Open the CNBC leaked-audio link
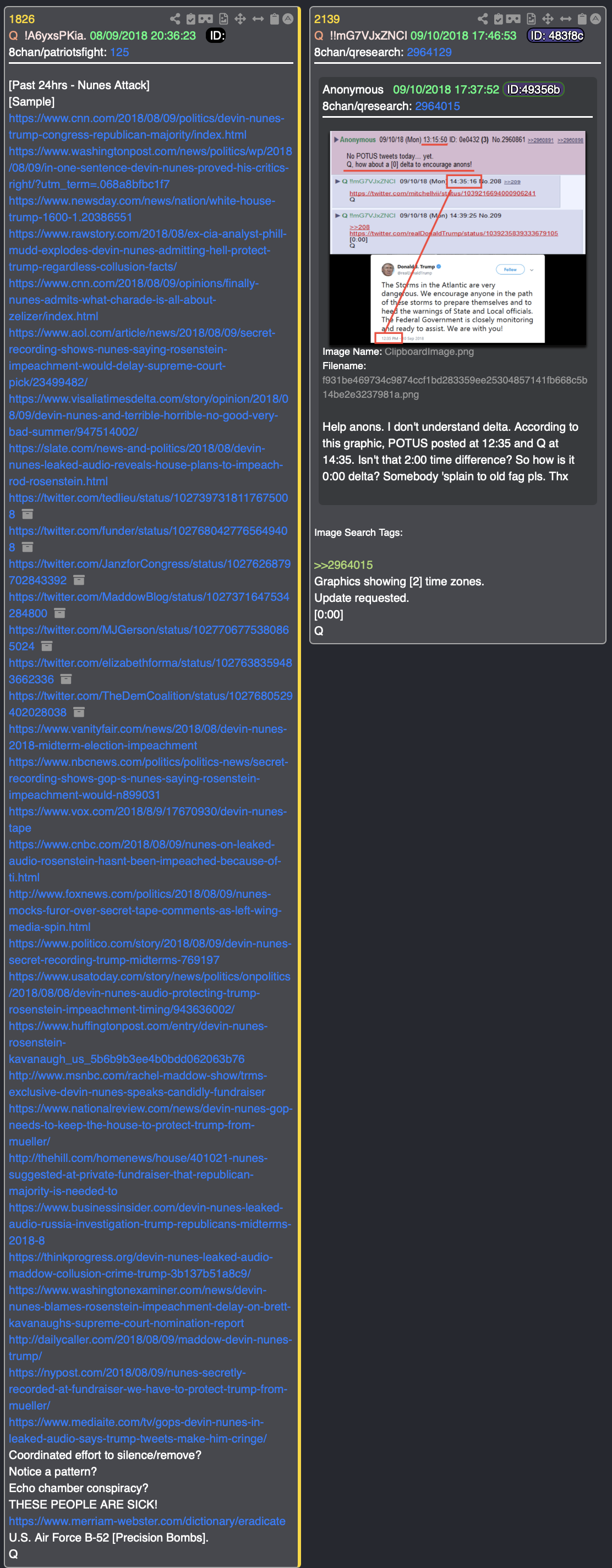The height and width of the screenshot is (1568, 612). point(145,860)
